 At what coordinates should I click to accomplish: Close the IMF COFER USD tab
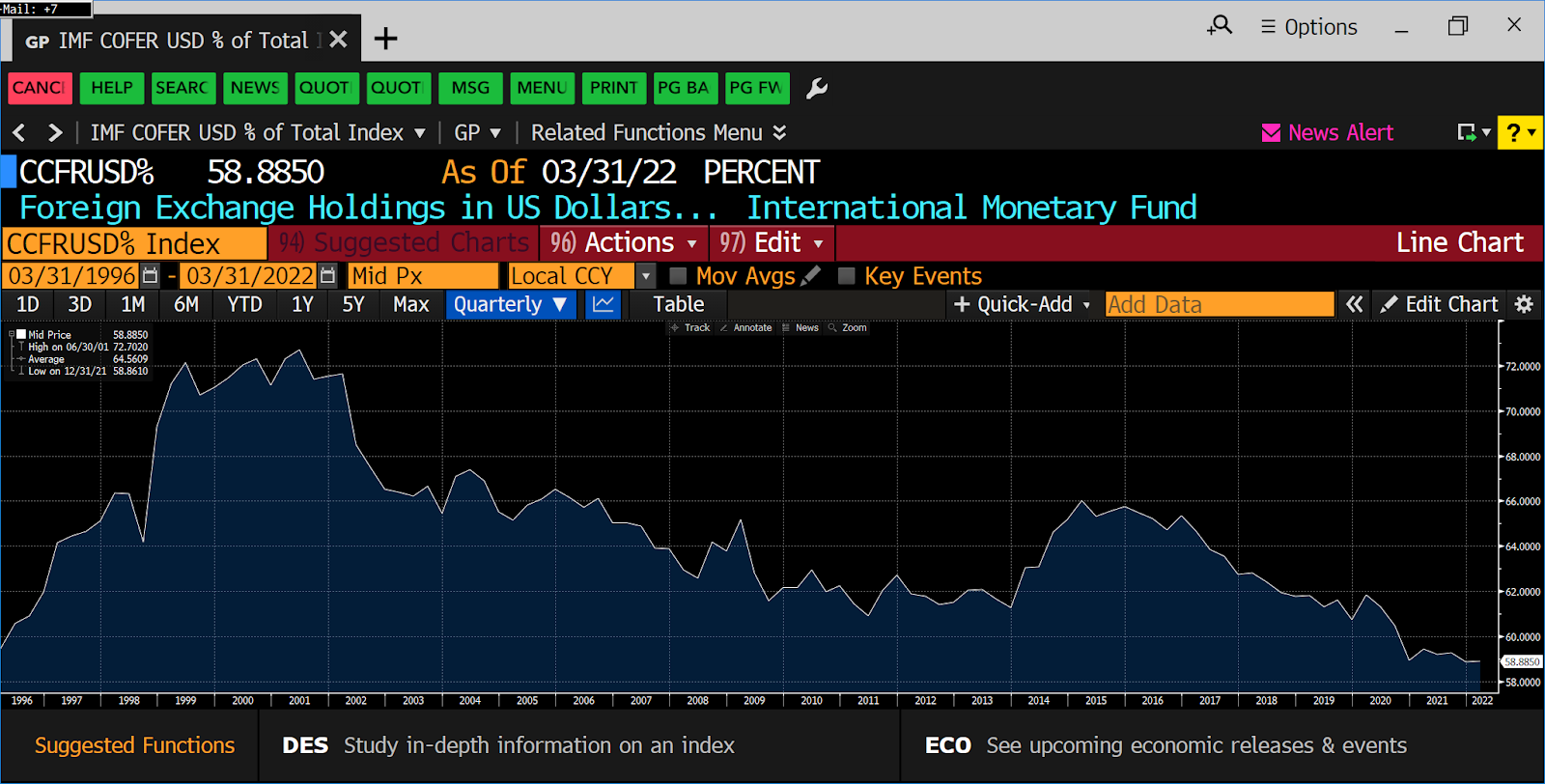coord(338,40)
